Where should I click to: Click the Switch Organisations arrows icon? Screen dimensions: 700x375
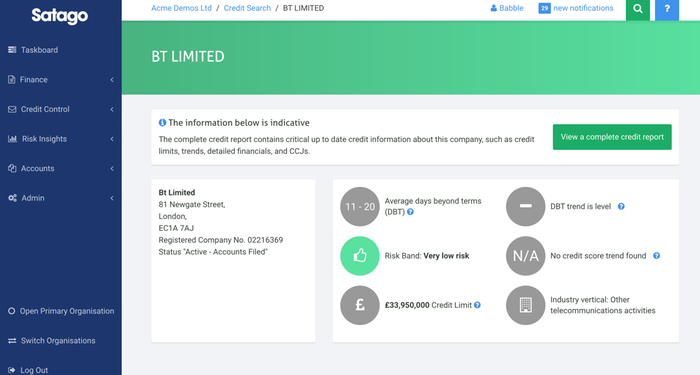tap(12, 341)
